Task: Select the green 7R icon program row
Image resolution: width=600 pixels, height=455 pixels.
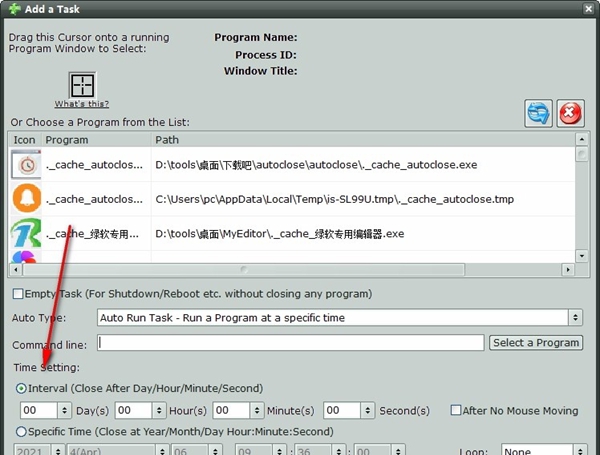Action: (26, 233)
